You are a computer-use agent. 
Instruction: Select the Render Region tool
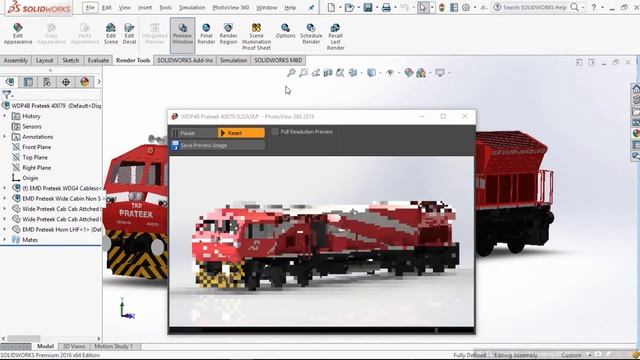[x=228, y=33]
